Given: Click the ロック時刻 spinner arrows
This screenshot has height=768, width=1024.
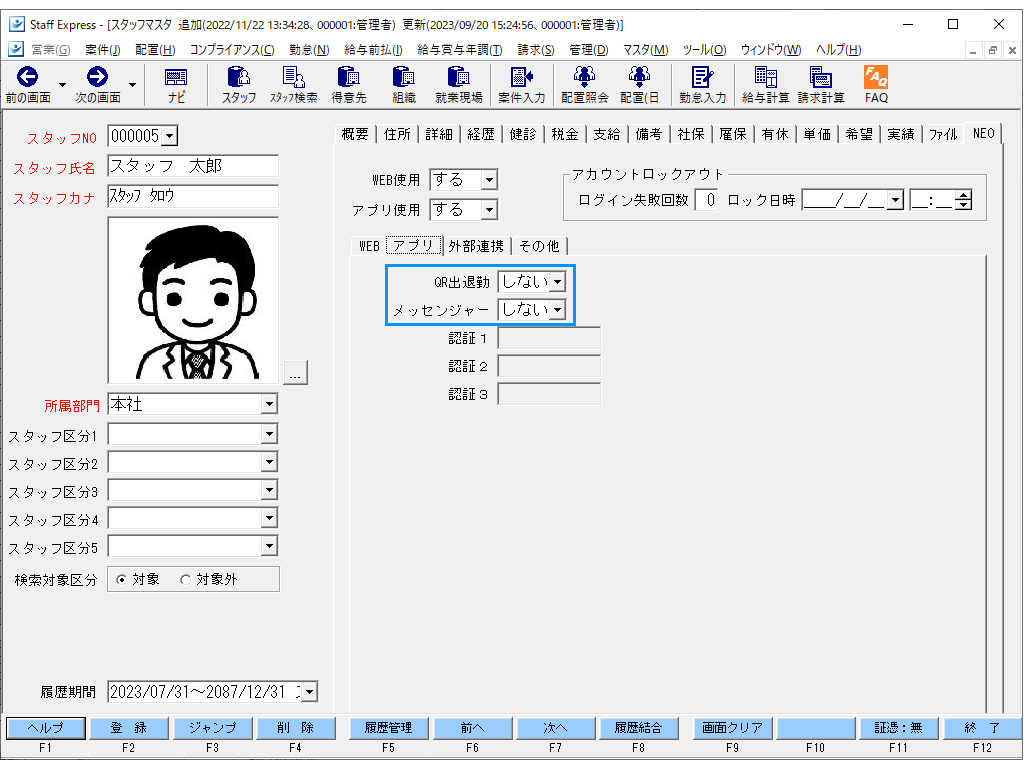Looking at the screenshot, I should tap(963, 200).
